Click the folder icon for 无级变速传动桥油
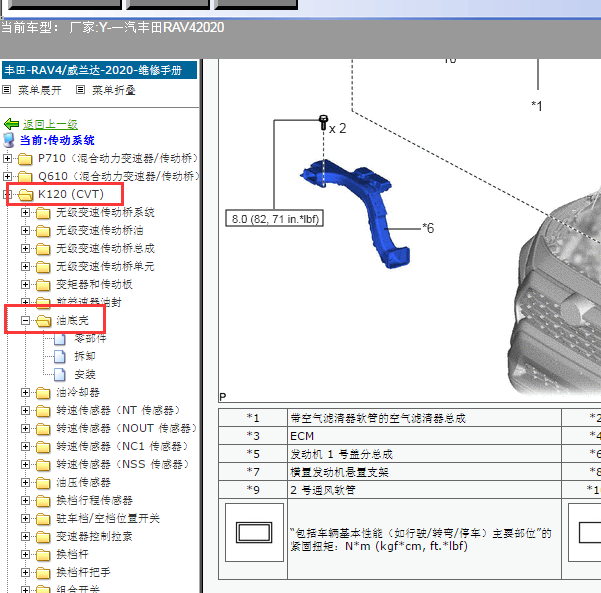The image size is (601, 593). (x=43, y=231)
